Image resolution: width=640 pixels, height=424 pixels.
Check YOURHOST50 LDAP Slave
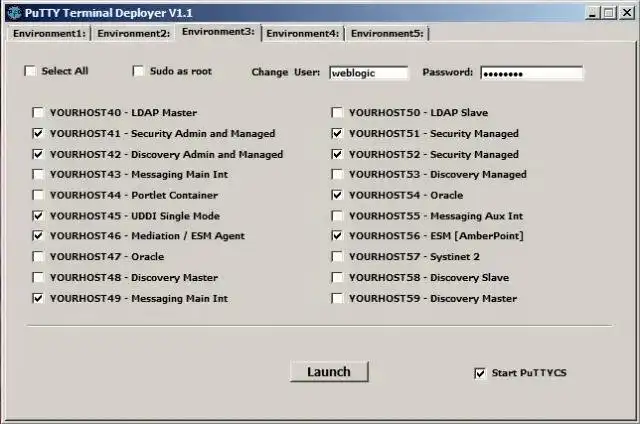337,112
